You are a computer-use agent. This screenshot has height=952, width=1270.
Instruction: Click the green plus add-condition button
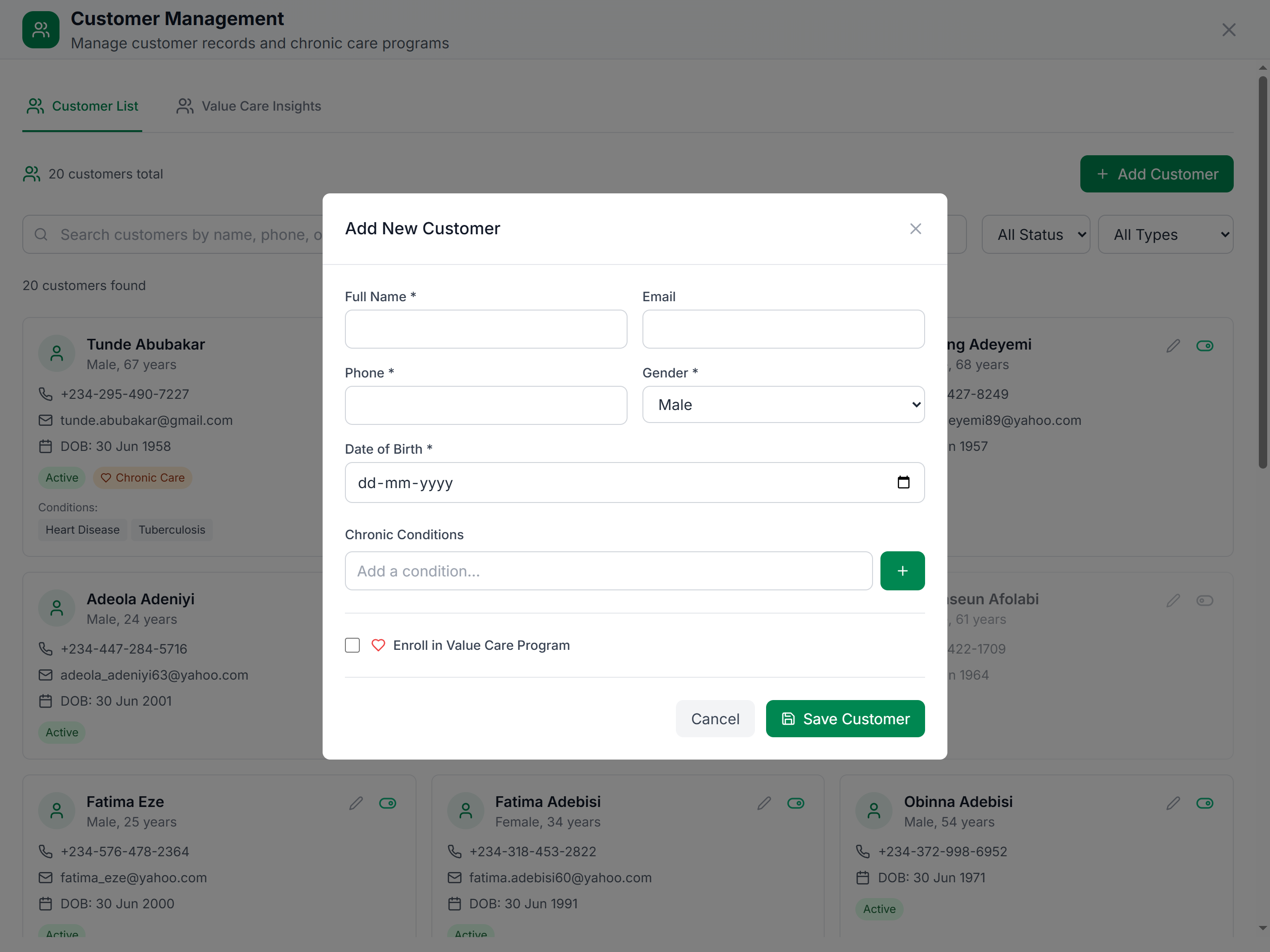(x=902, y=571)
